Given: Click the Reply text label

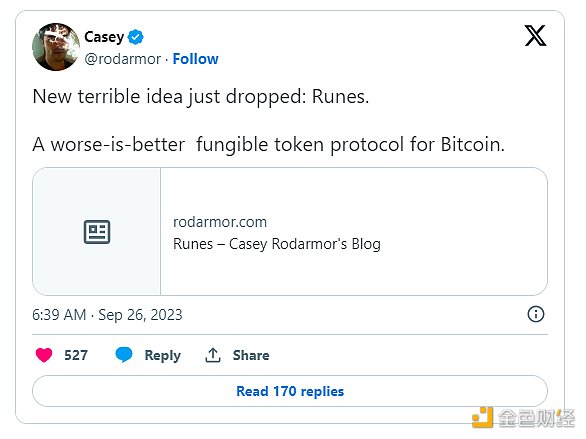Looking at the screenshot, I should pyautogui.click(x=163, y=355).
